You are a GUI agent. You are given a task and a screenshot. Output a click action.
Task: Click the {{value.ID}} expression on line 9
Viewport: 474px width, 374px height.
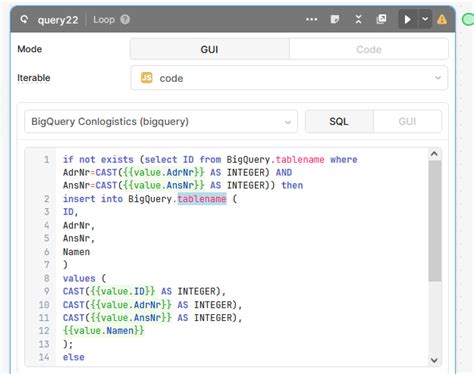123,291
